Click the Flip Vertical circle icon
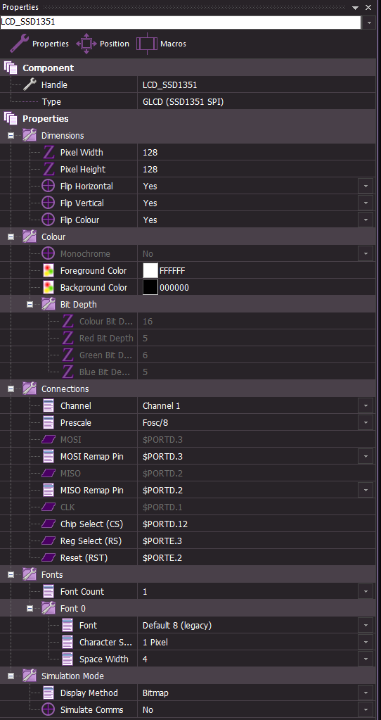 point(48,203)
